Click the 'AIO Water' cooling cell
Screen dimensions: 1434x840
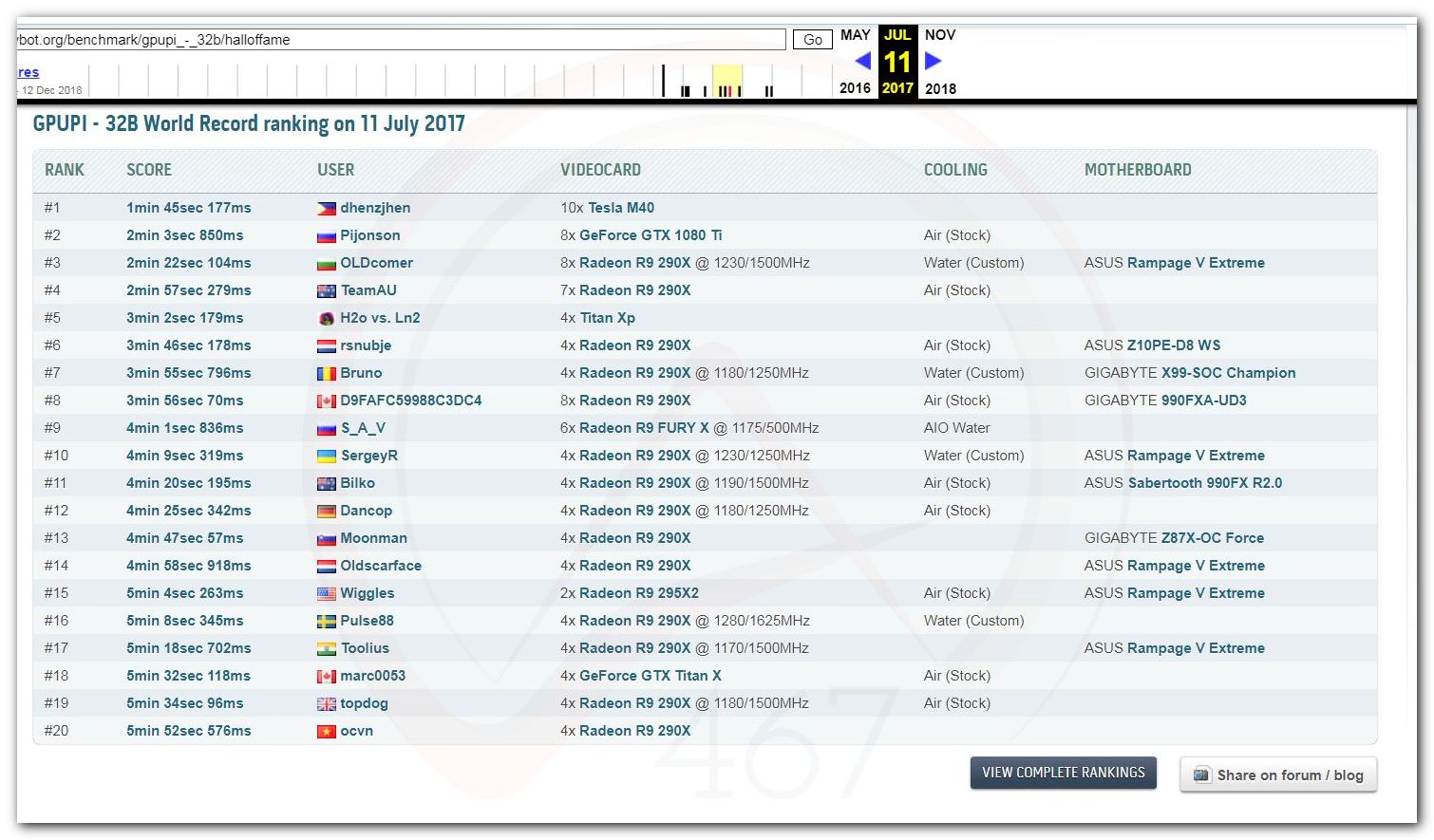(x=957, y=428)
